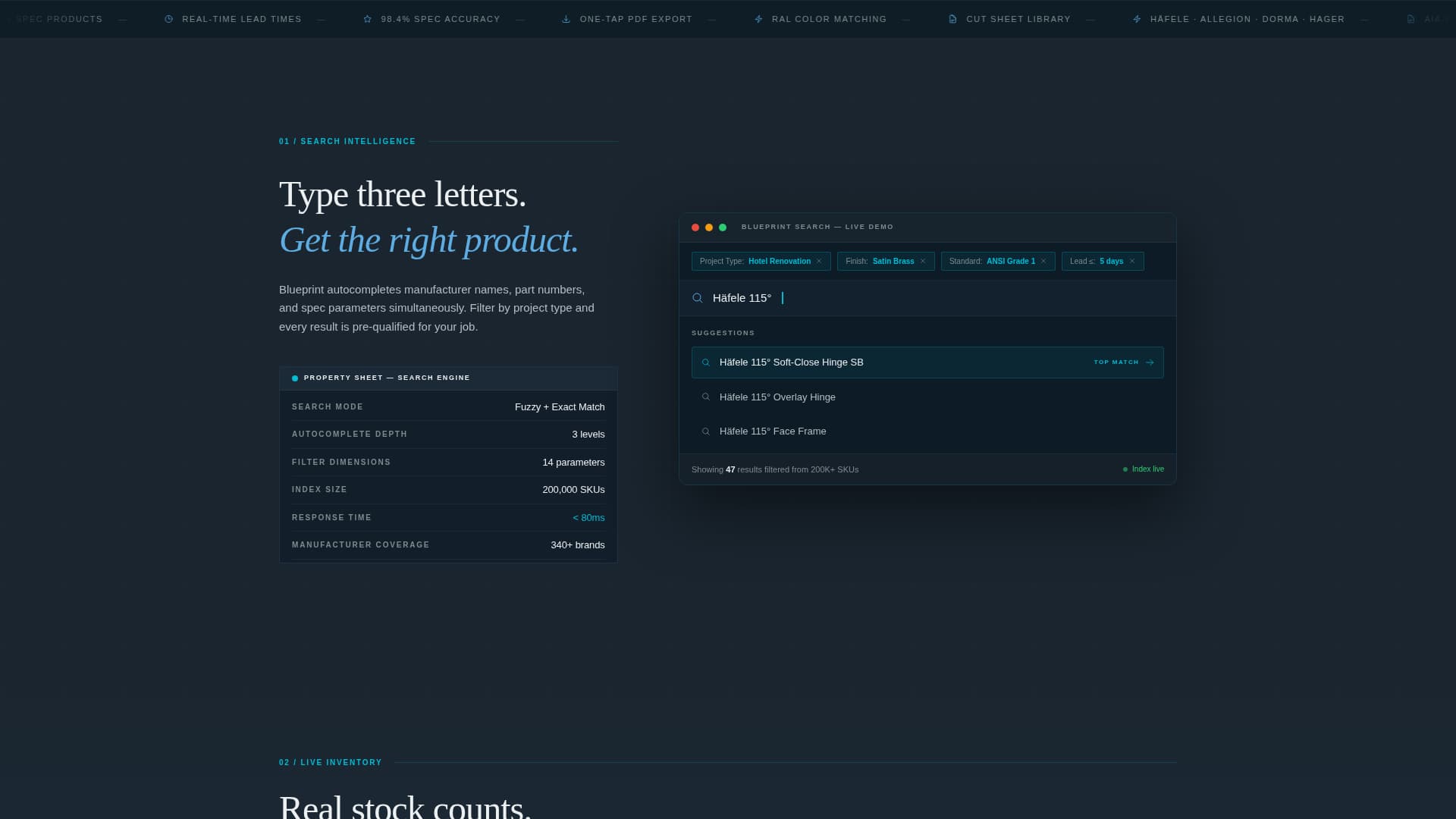Click the 'One-Tap PDF Export' ticker text
The height and width of the screenshot is (819, 1456).
[x=636, y=19]
